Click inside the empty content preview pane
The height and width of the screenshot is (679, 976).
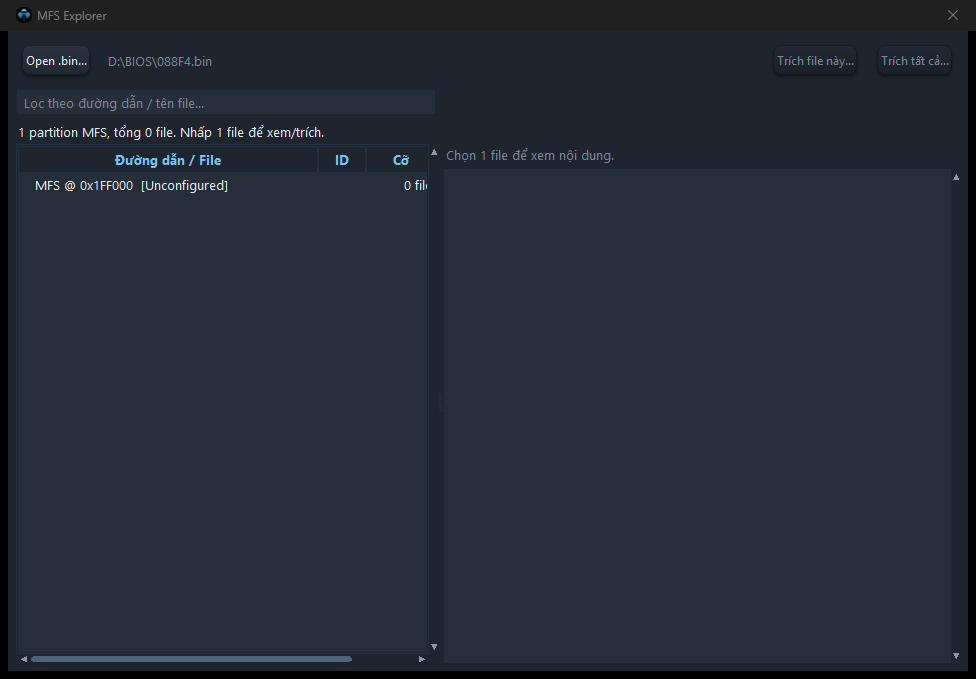(697, 416)
